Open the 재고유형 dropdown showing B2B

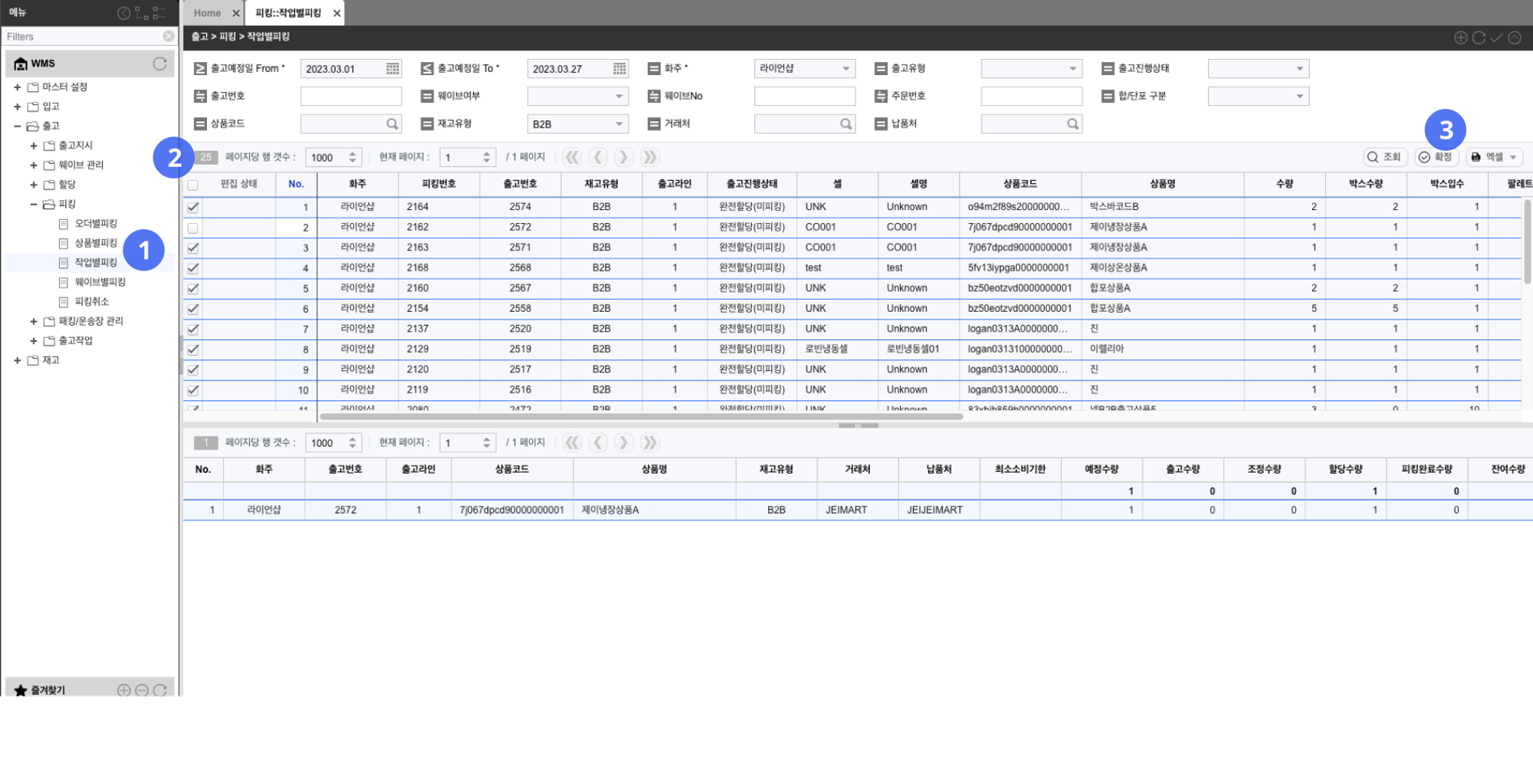point(577,124)
